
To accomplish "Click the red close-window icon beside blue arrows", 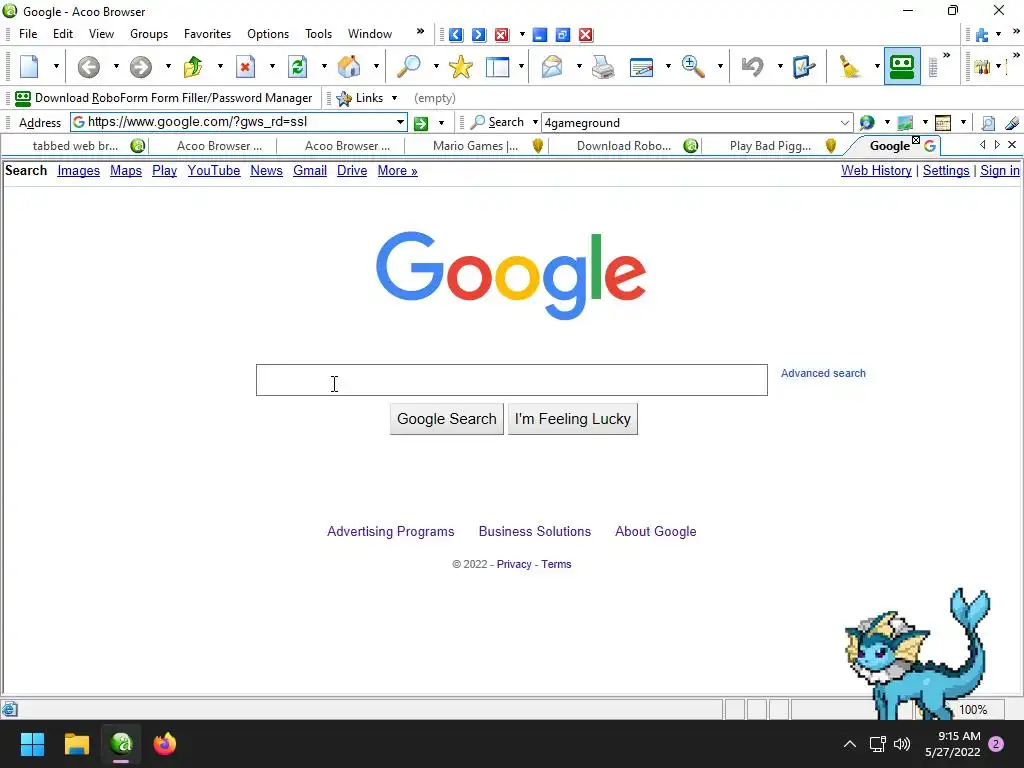I will (x=502, y=35).
